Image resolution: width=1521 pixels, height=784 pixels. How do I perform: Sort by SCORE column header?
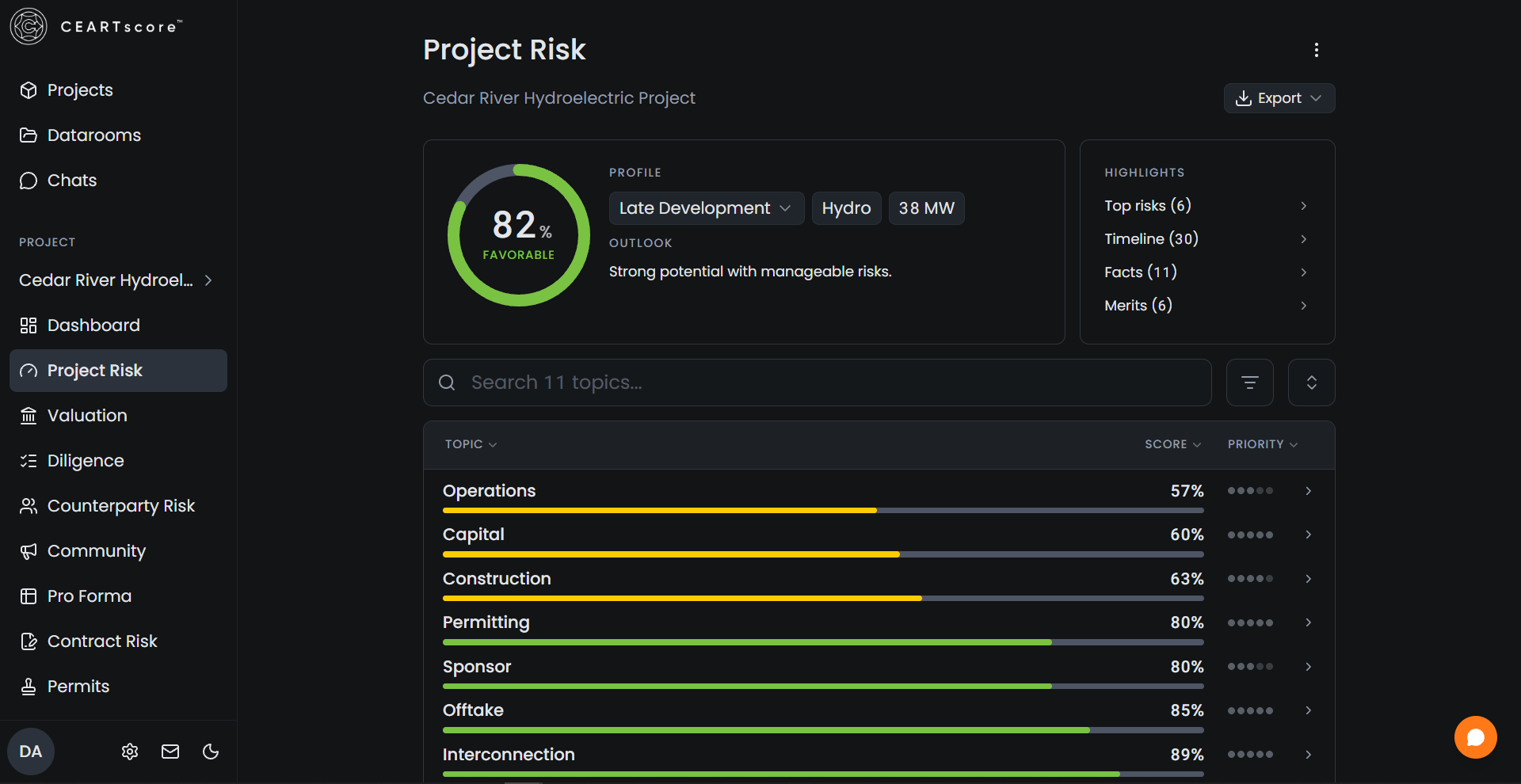click(1172, 444)
